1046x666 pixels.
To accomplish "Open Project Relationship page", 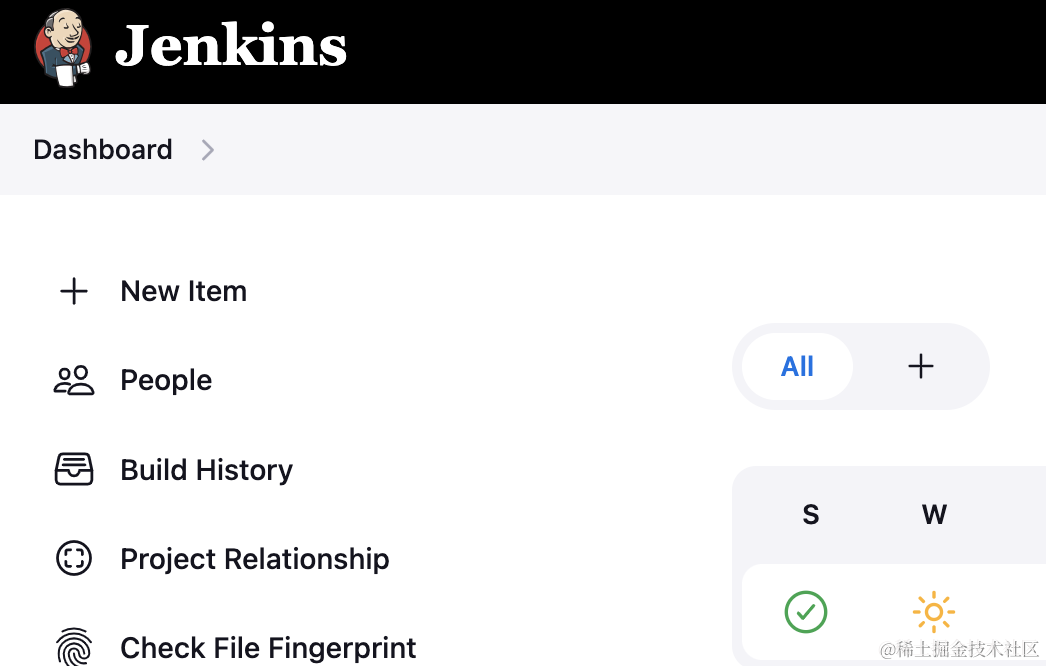I will point(255,559).
